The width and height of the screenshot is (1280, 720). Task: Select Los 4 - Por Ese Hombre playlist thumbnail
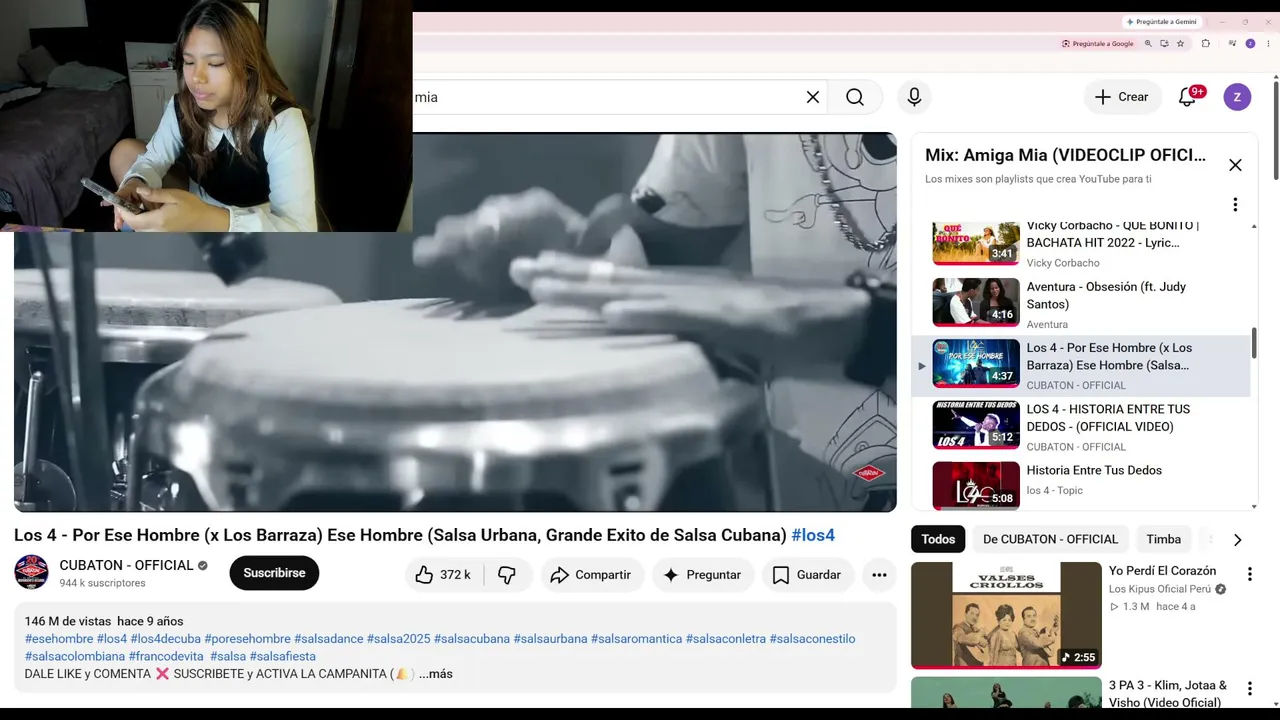coord(976,363)
